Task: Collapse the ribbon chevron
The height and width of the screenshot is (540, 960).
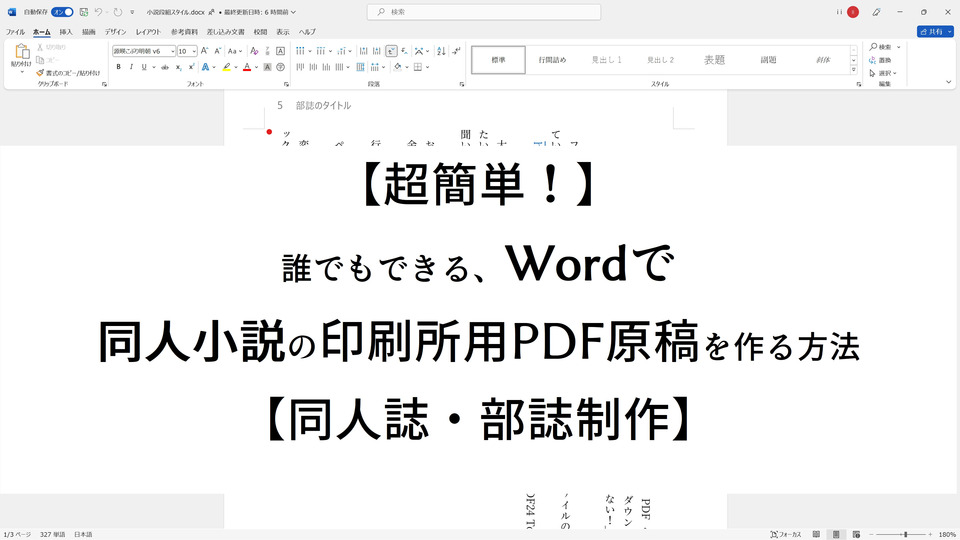Action: (949, 82)
